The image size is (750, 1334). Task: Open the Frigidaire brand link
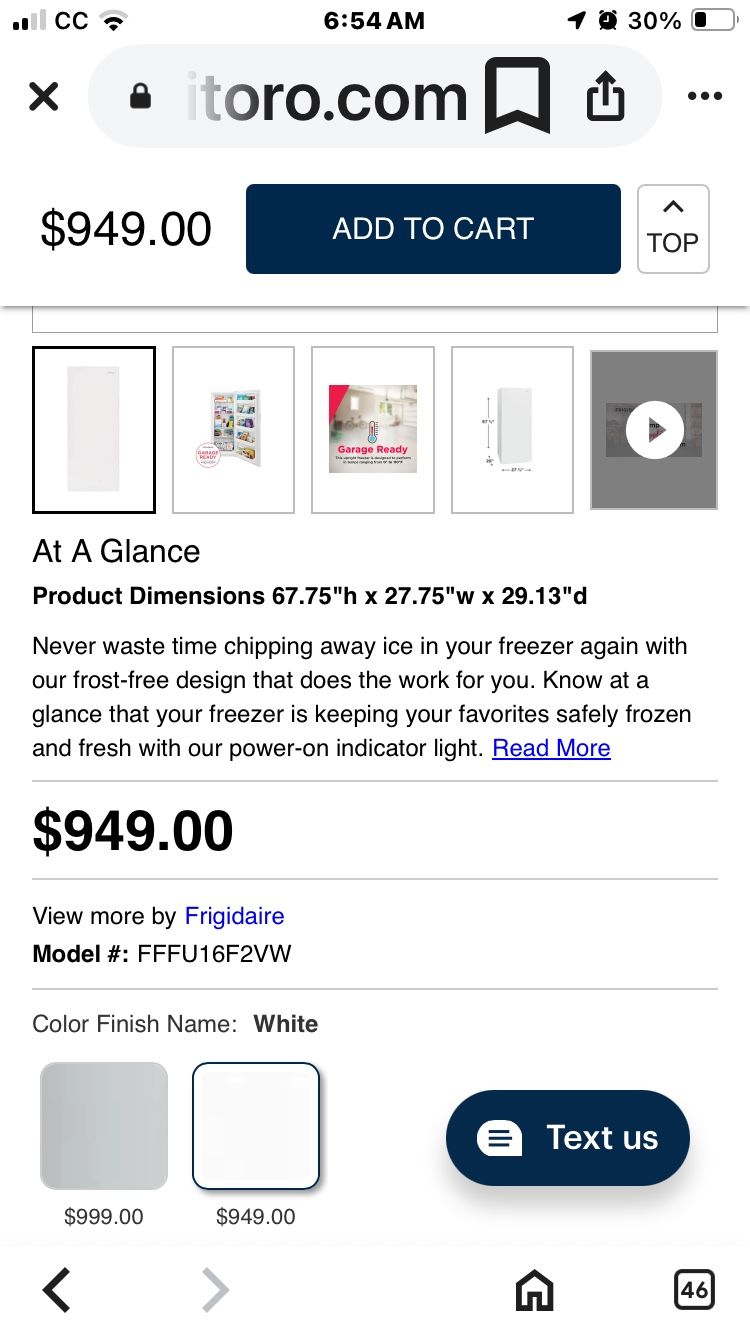click(x=234, y=916)
